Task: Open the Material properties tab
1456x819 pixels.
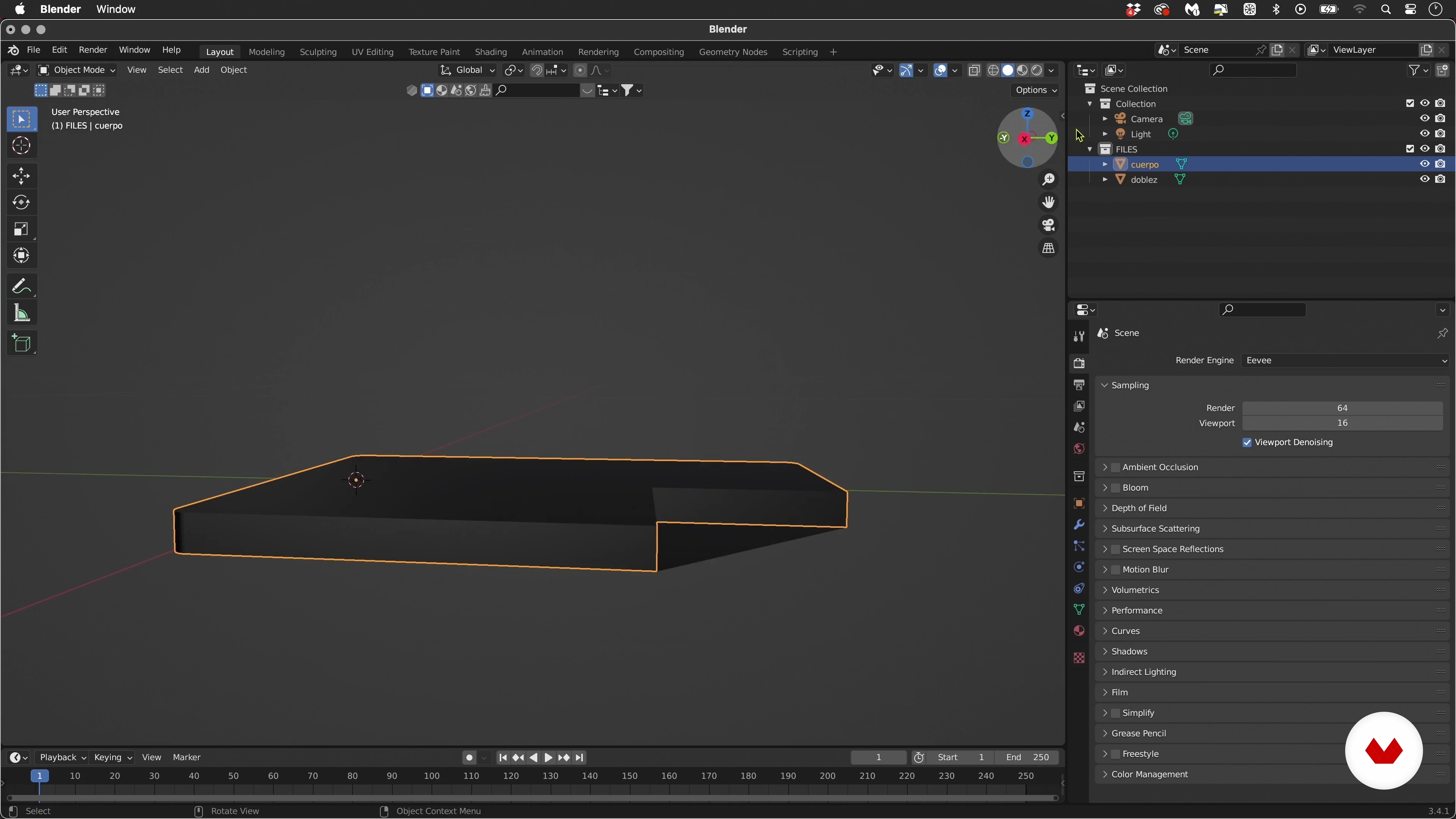Action: coord(1079,631)
